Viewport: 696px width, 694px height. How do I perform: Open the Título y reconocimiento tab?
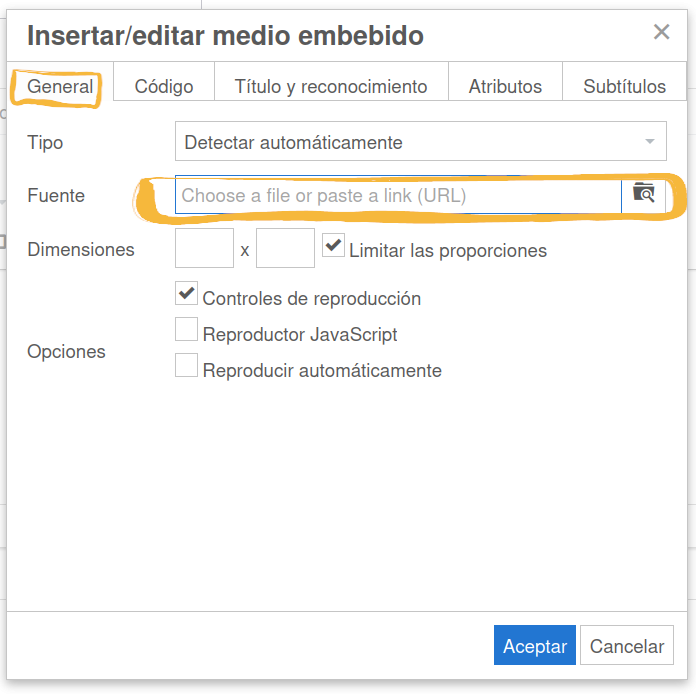tap(331, 86)
